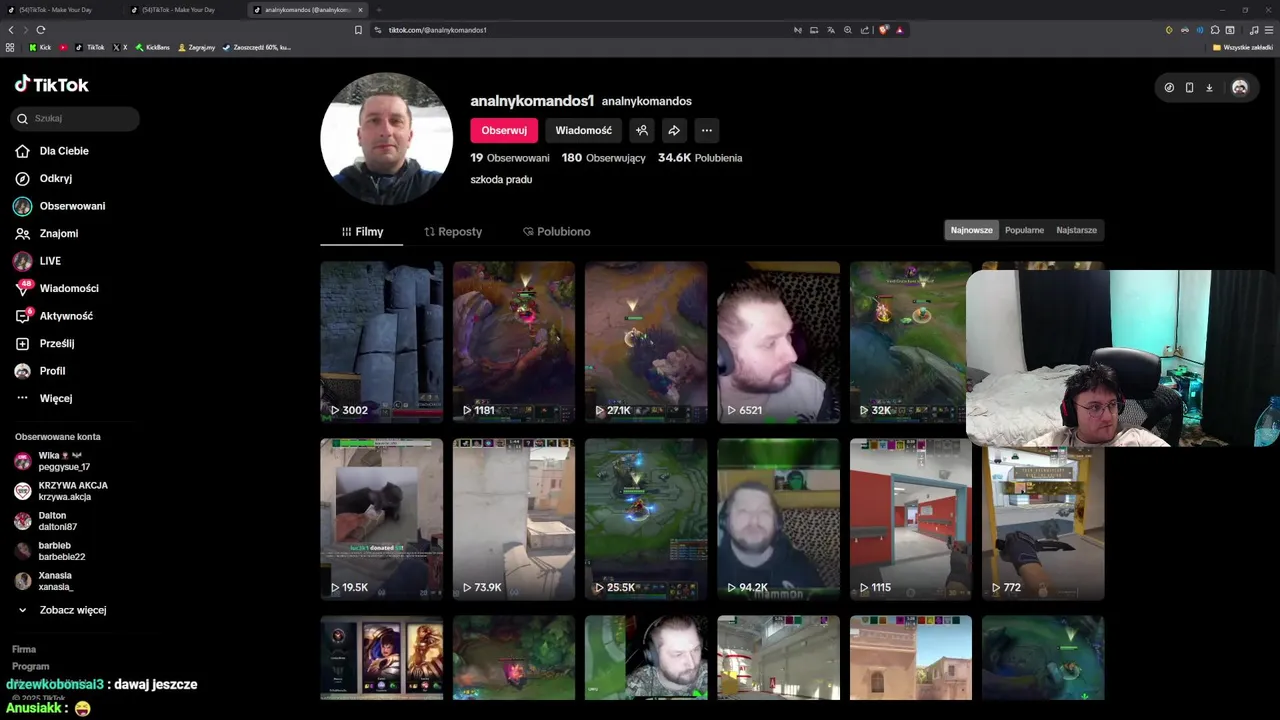Sort videos by Najnowsze
The width and height of the screenshot is (1280, 720).
(x=972, y=230)
